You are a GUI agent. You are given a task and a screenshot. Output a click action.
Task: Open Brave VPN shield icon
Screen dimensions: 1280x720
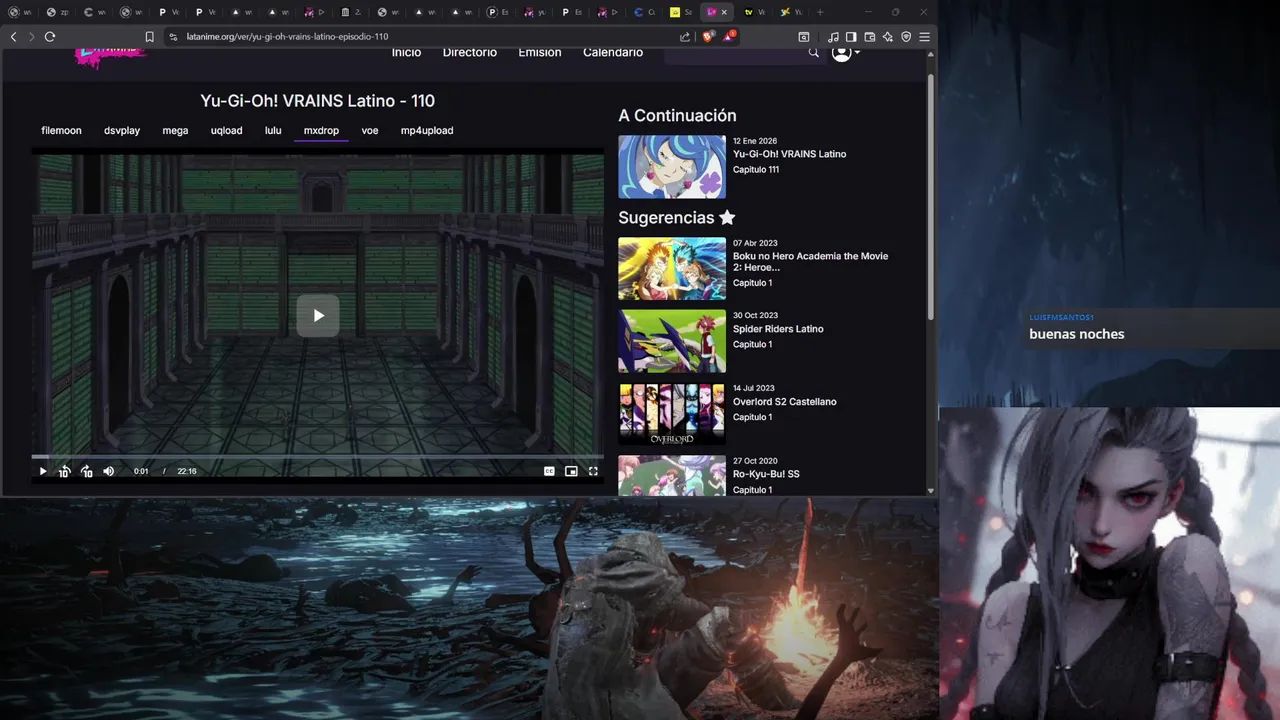(x=906, y=37)
